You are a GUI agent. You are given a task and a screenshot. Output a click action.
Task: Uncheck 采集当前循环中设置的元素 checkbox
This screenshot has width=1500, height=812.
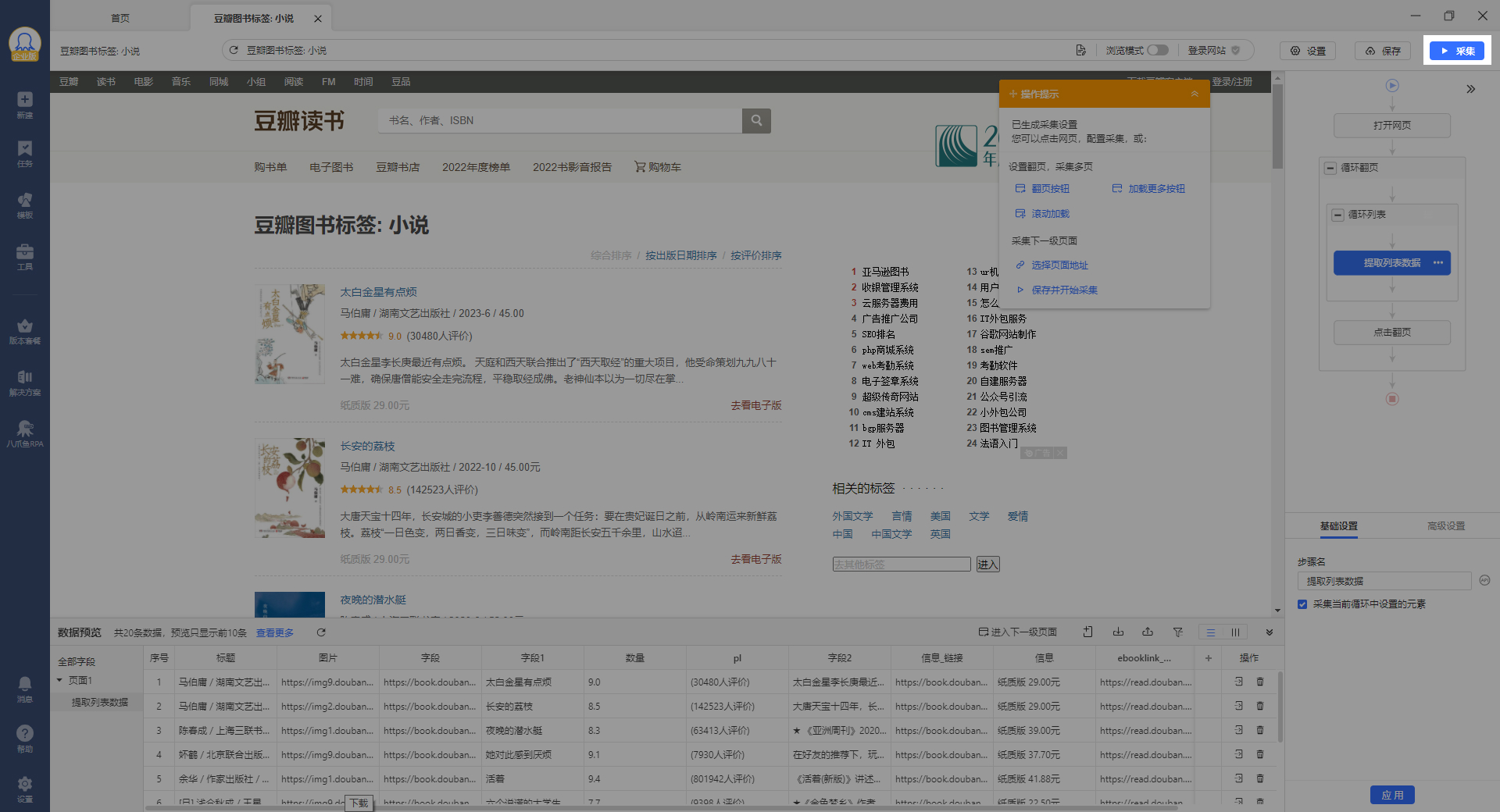pos(1302,604)
